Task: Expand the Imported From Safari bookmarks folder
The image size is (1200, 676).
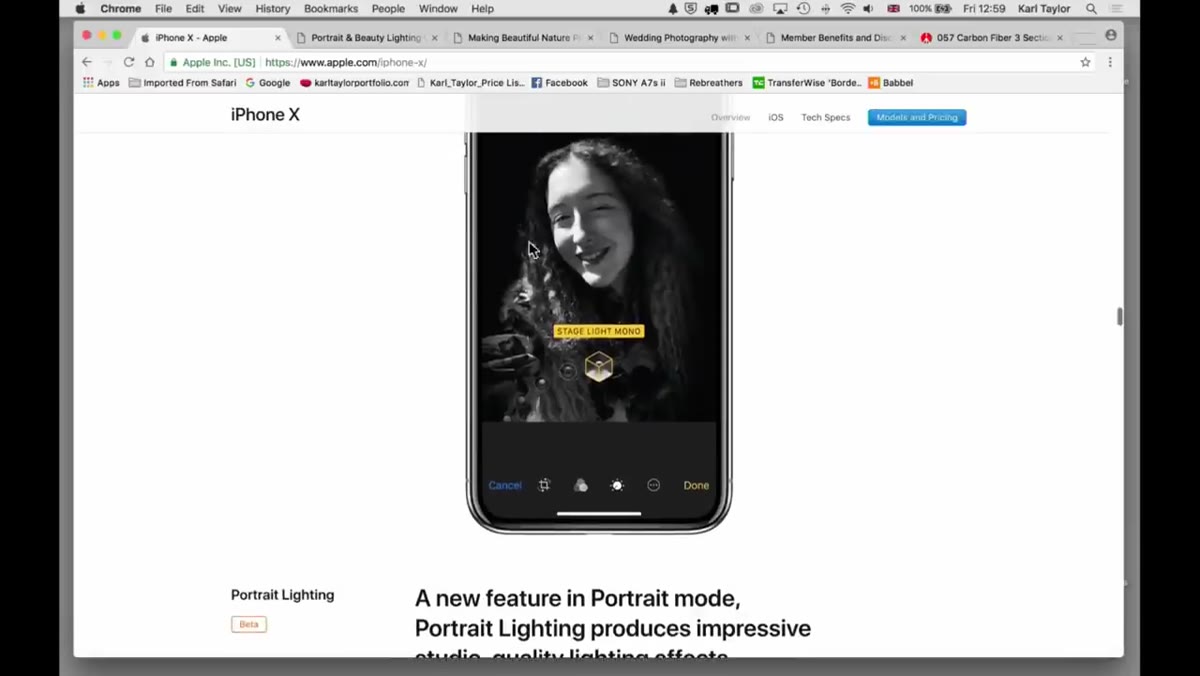Action: (182, 83)
